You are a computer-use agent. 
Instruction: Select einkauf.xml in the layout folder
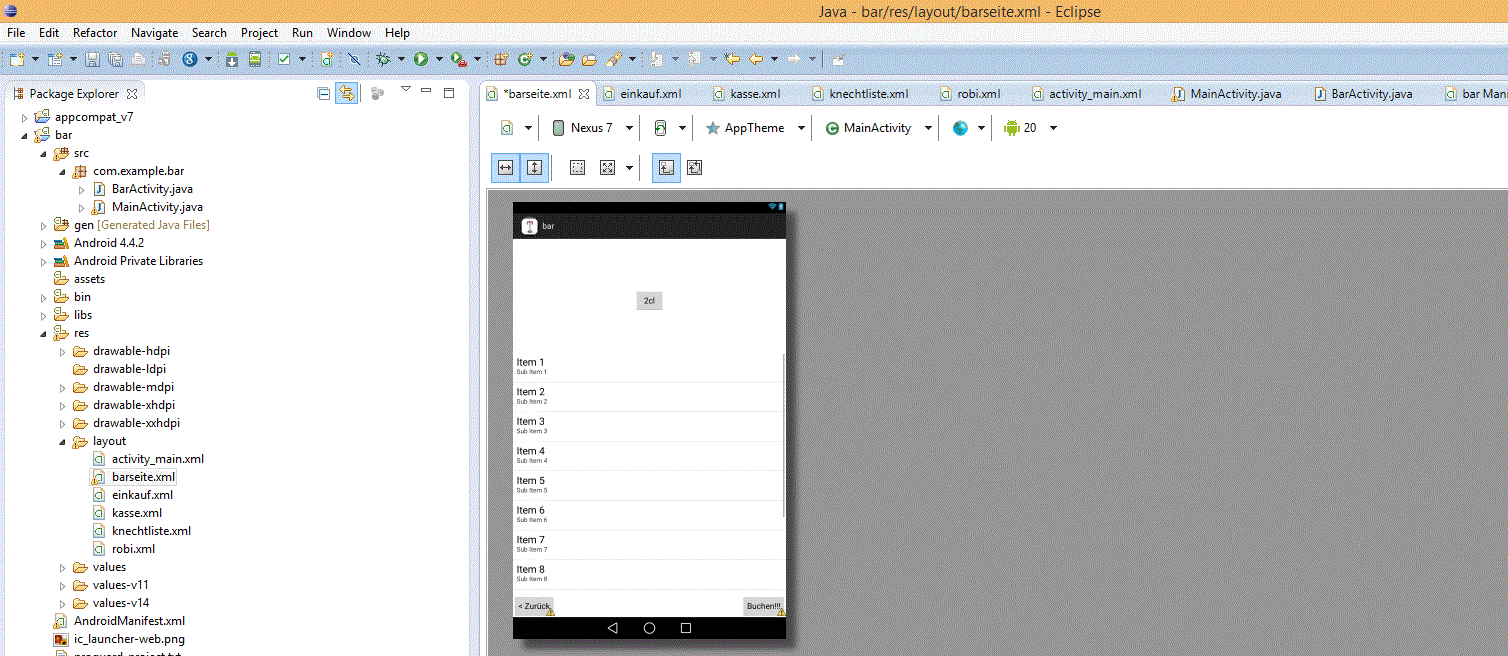142,495
